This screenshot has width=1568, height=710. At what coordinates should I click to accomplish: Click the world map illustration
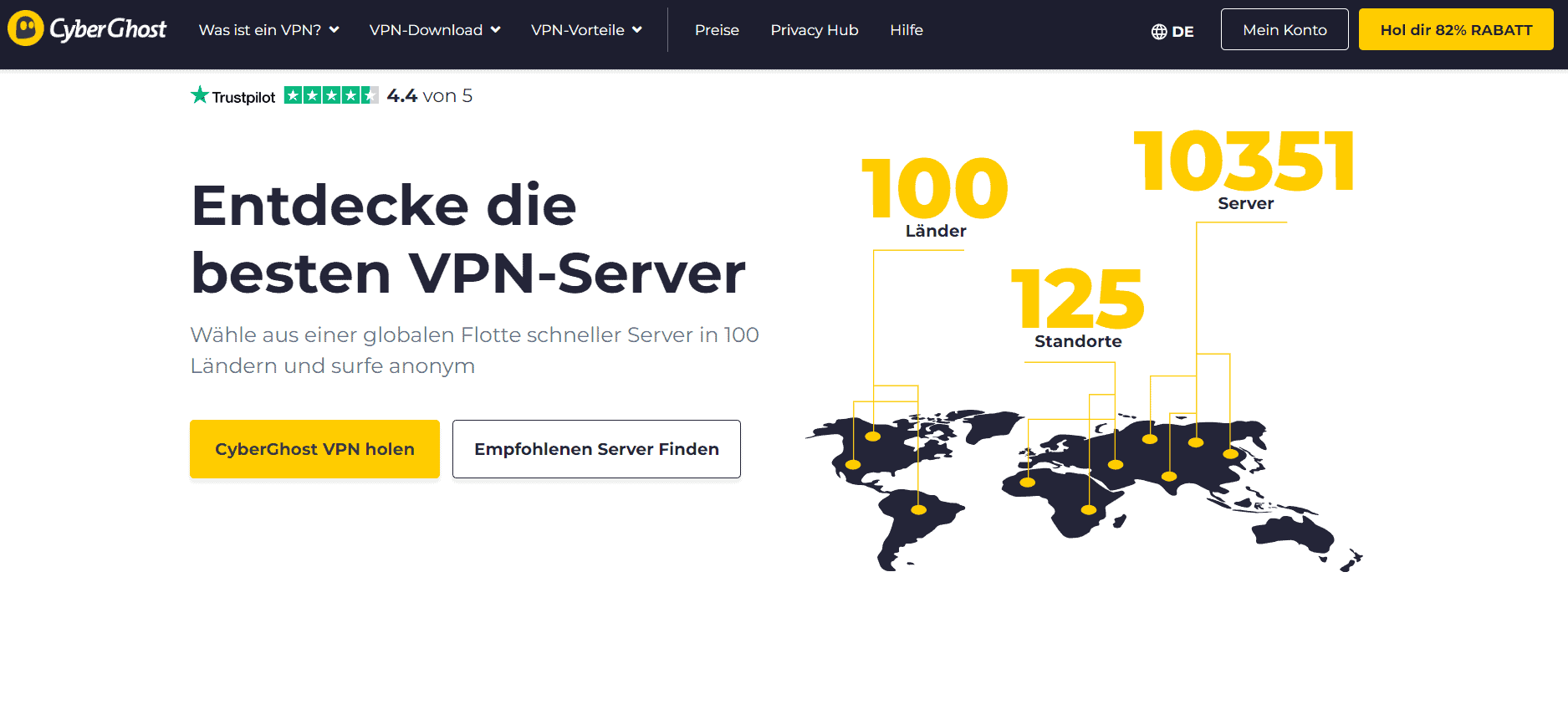tap(1084, 491)
